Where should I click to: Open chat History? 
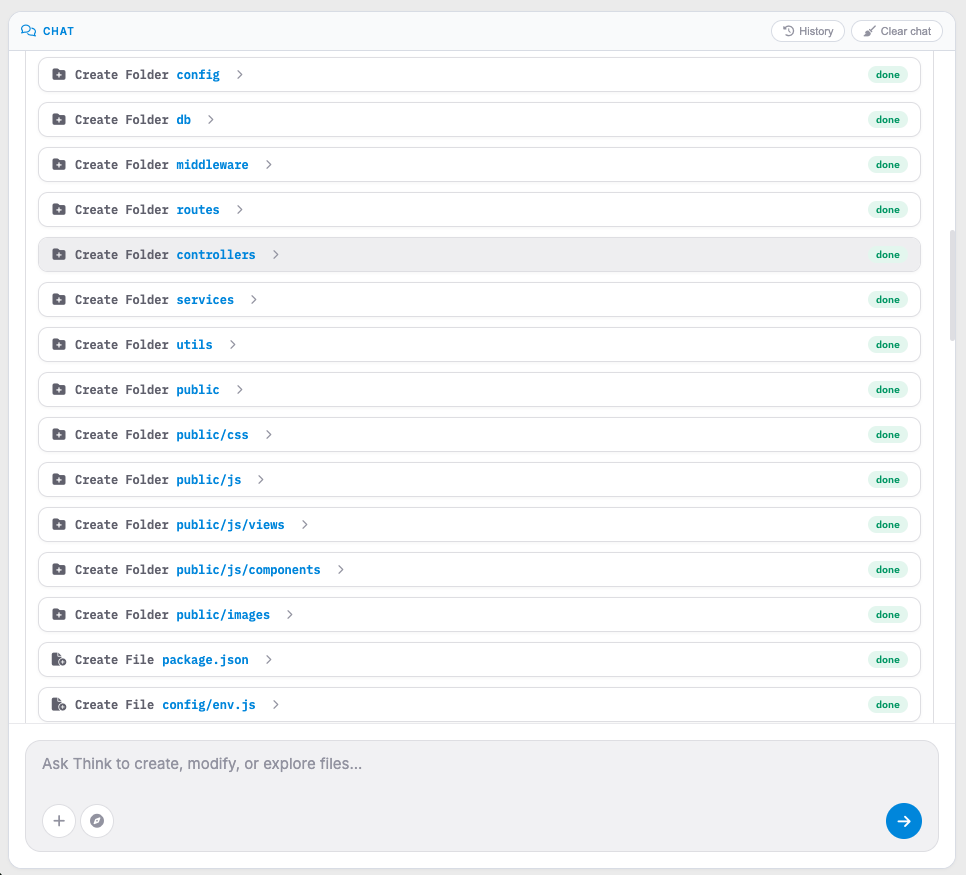click(x=808, y=31)
